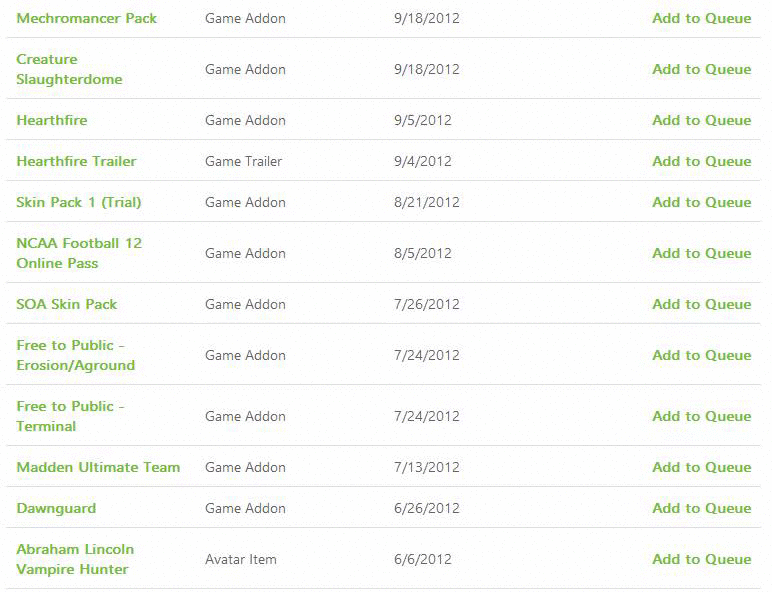Add Abraham Lincoln Vampire Hunter to queue
Screen dimensions: 772x592
click(x=701, y=559)
